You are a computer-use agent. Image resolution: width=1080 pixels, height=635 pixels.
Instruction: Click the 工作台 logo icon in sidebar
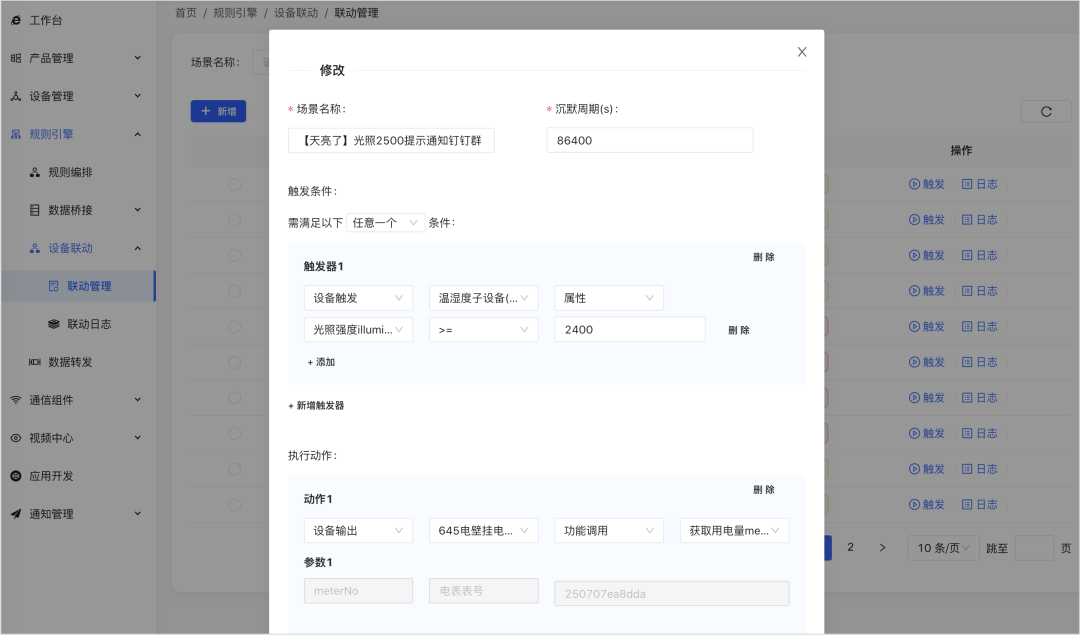click(16, 20)
